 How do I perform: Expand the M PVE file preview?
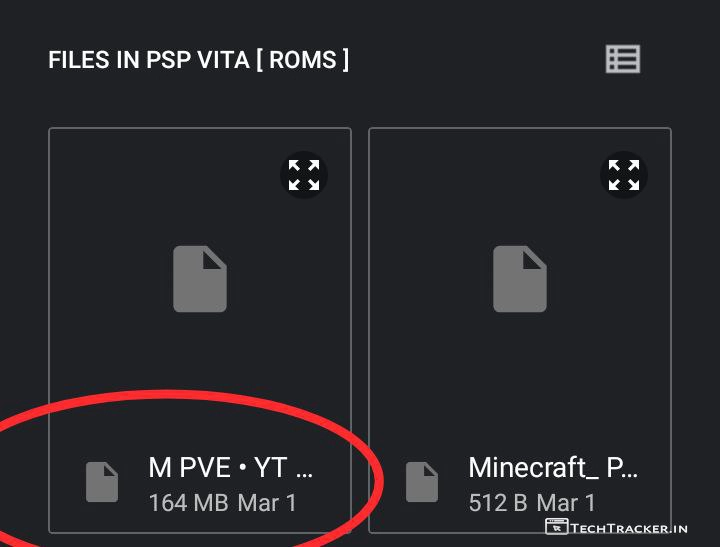(x=304, y=175)
